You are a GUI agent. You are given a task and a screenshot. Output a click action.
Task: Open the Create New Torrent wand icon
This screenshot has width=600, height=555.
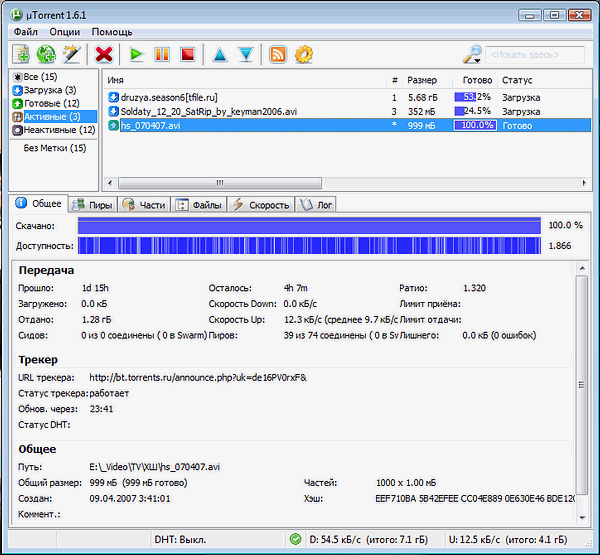coord(71,54)
